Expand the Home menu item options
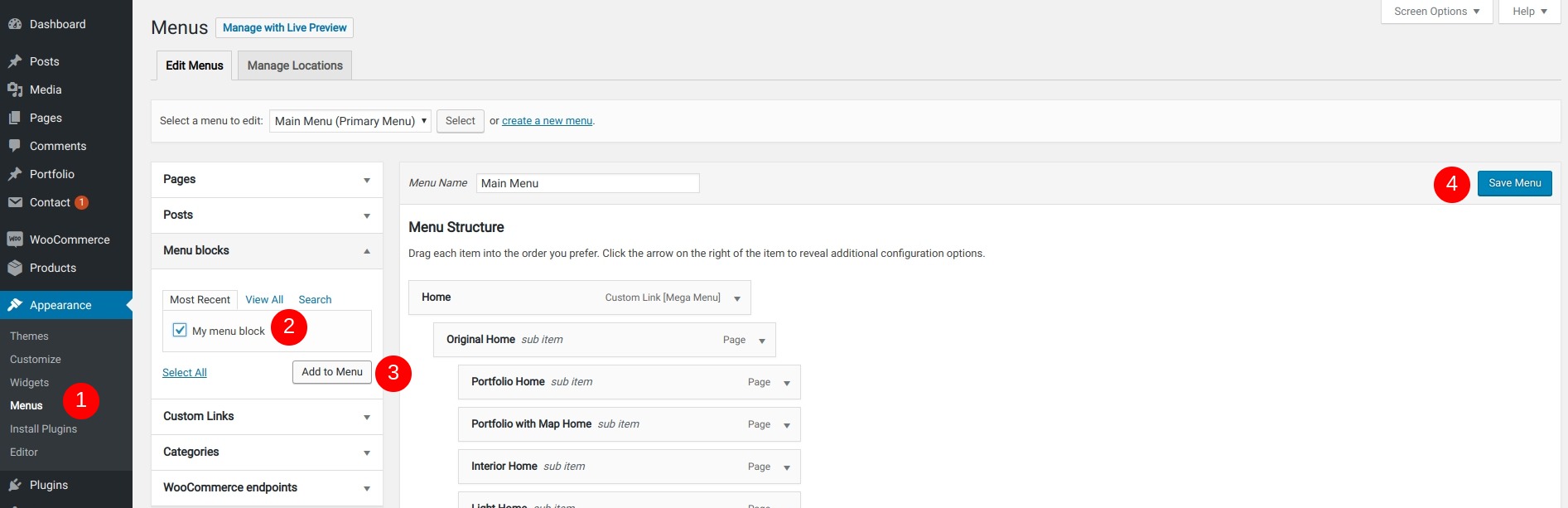Viewport: 1568px width, 508px height. 737,298
